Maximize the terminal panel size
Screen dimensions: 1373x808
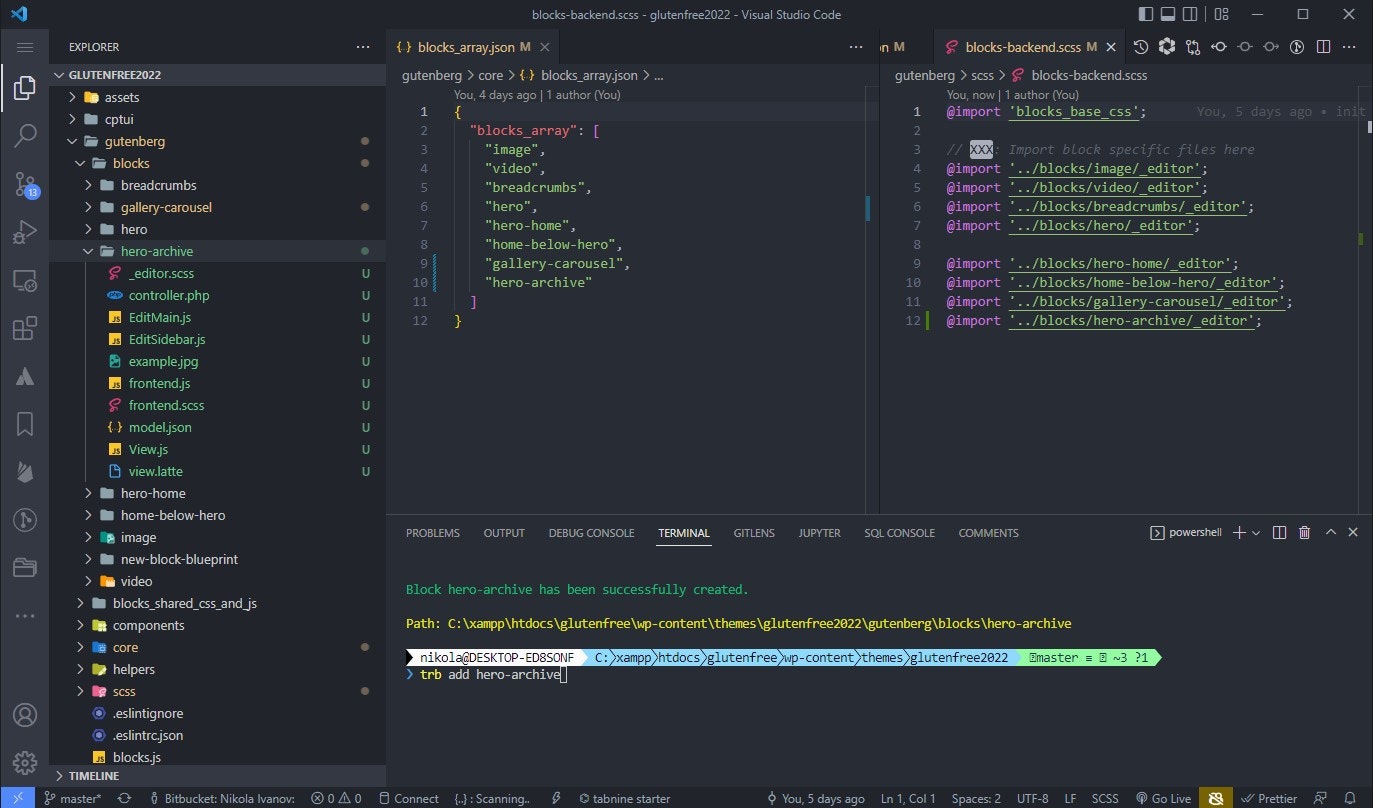tap(1330, 533)
